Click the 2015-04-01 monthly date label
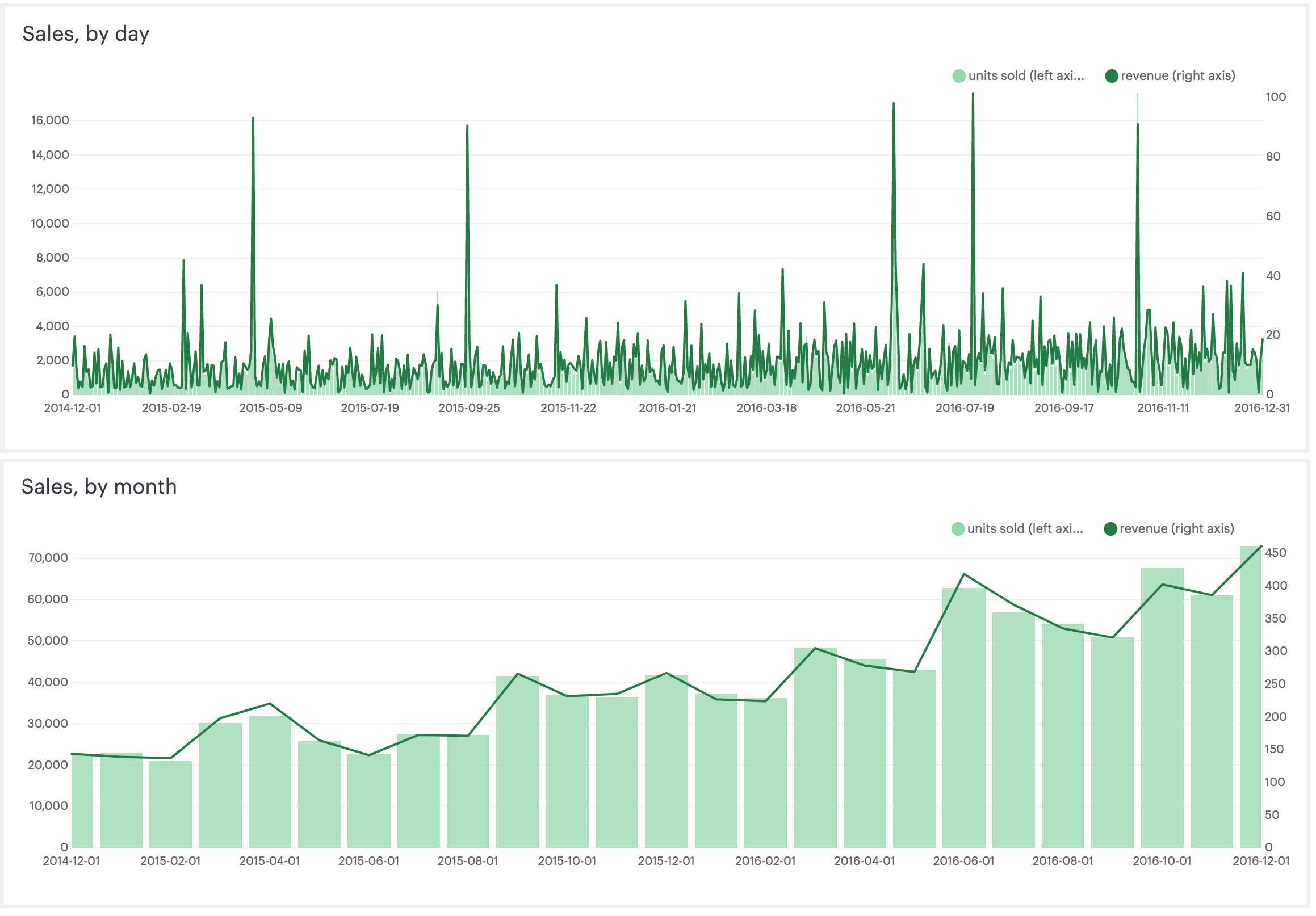This screenshot has height=916, width=1316. (x=270, y=860)
